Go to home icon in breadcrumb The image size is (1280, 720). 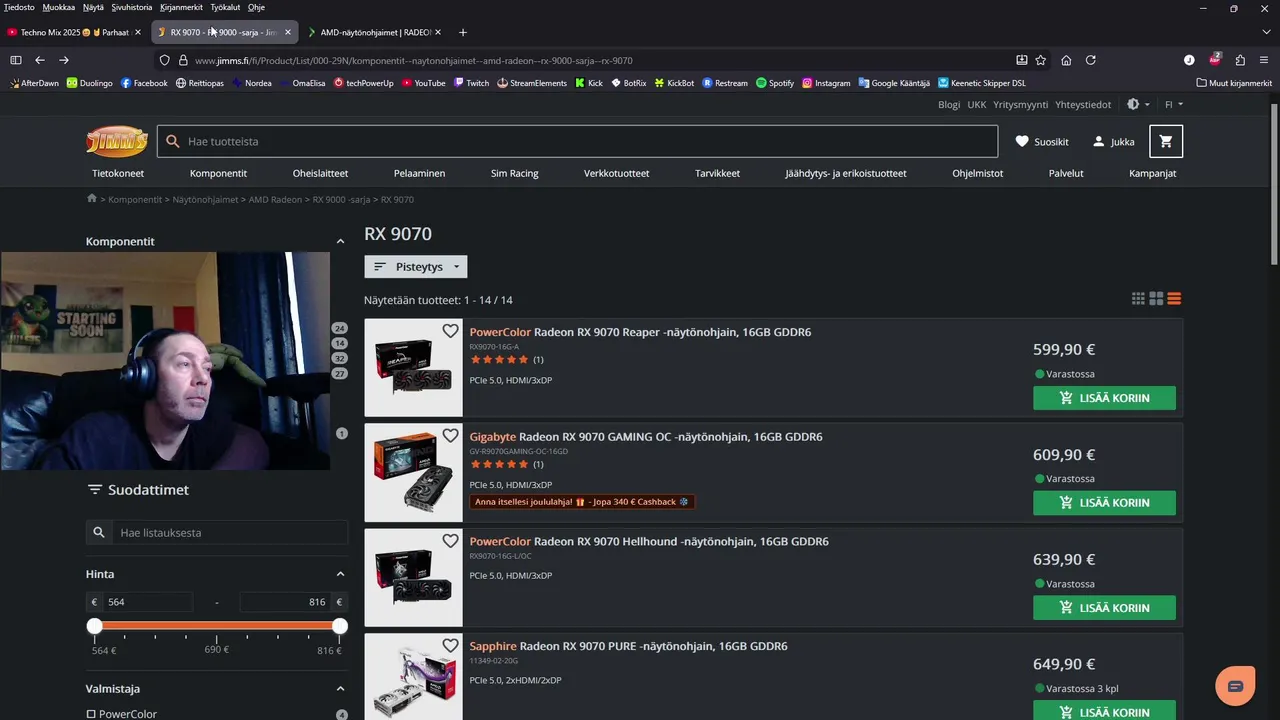(x=92, y=199)
